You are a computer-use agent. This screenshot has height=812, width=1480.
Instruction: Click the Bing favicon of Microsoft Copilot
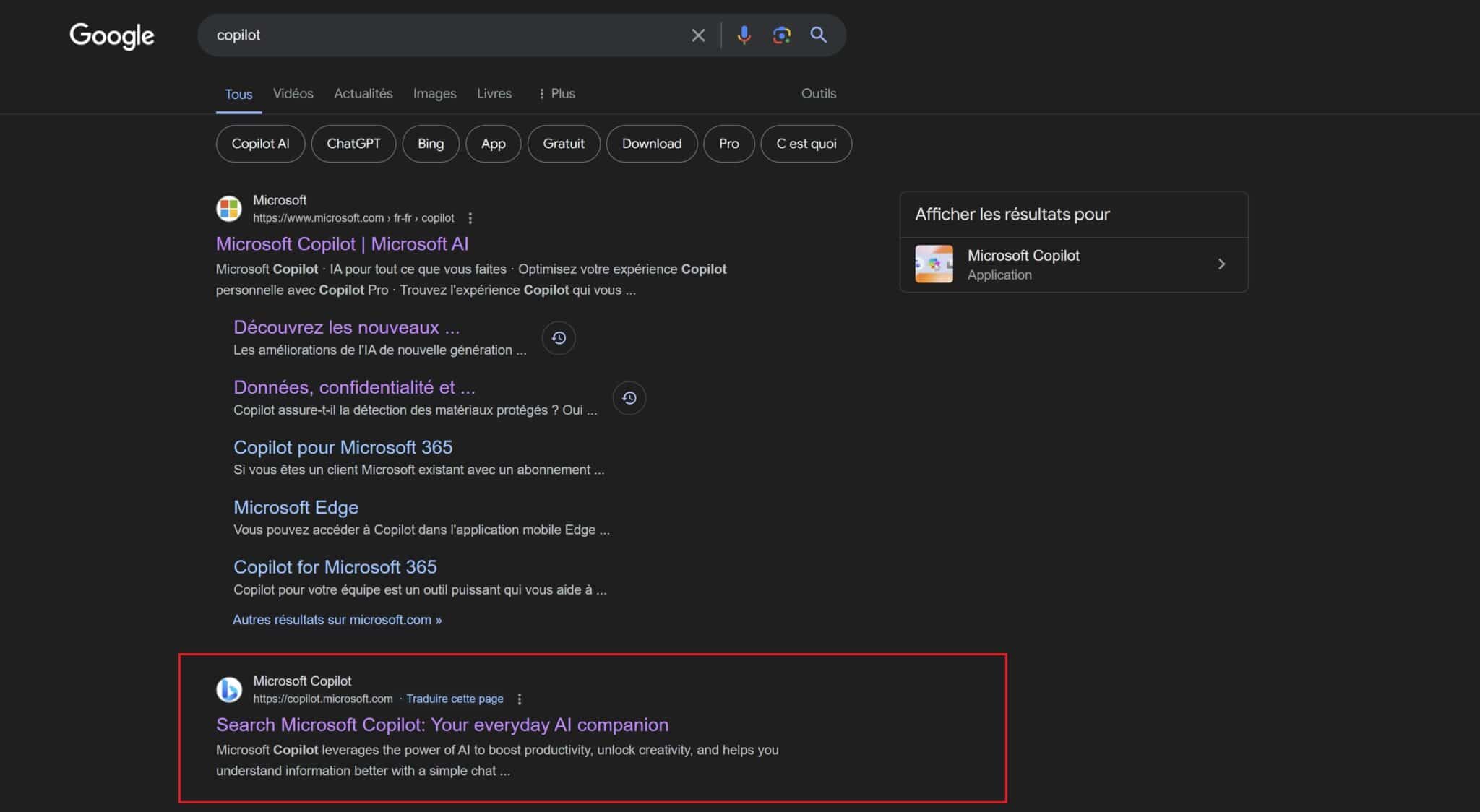point(229,689)
